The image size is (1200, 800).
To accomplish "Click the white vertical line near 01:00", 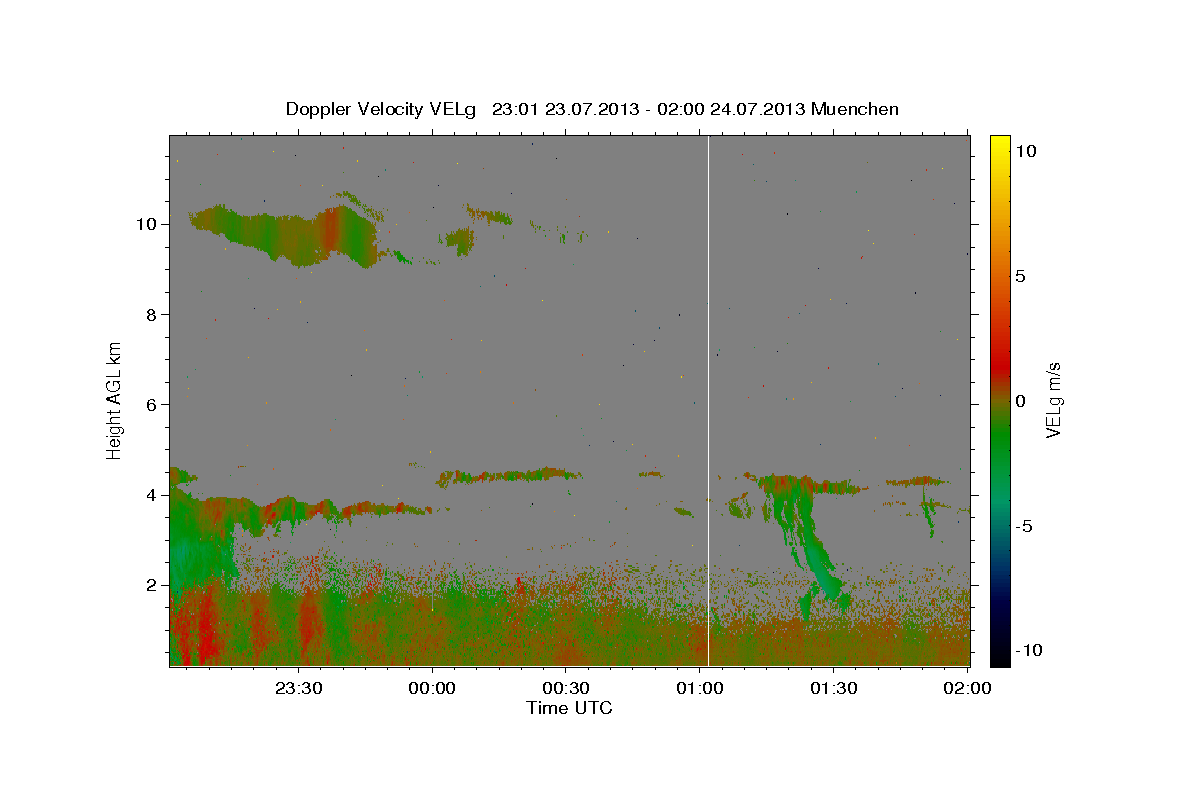I will 708,400.
